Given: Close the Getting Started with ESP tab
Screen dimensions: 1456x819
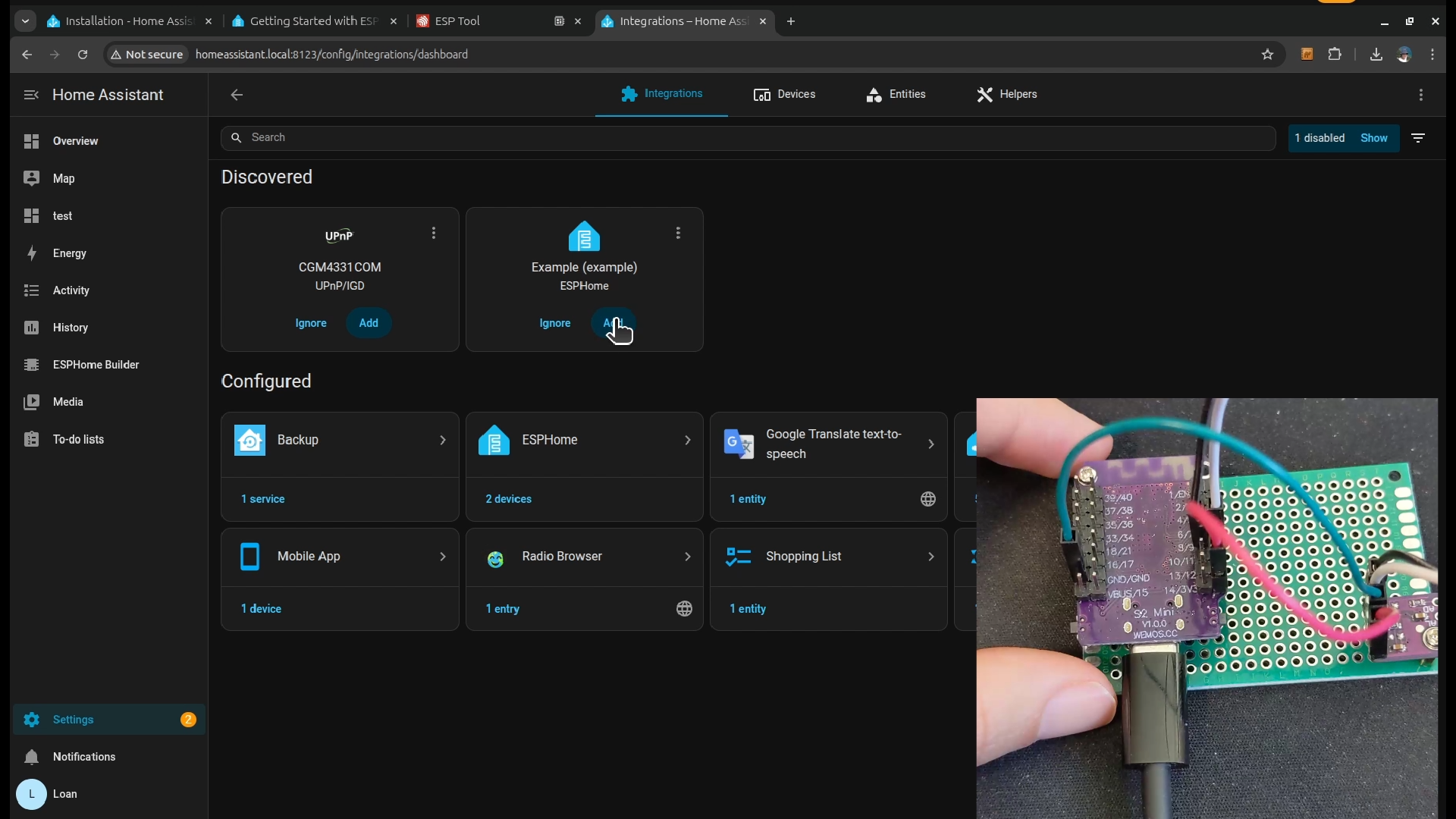Looking at the screenshot, I should pos(394,21).
